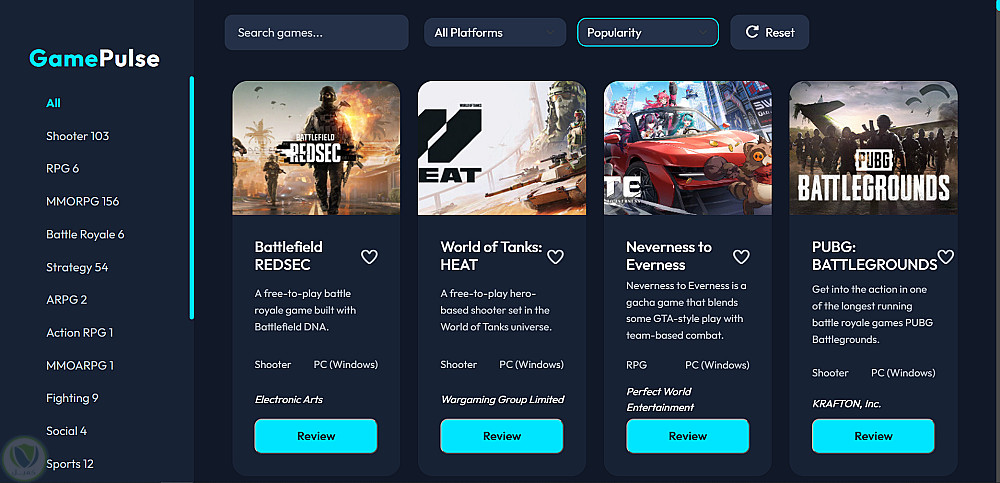1000x483 pixels.
Task: Toggle heart icon on PUBG: BATTLEGROUNDS
Action: click(946, 256)
